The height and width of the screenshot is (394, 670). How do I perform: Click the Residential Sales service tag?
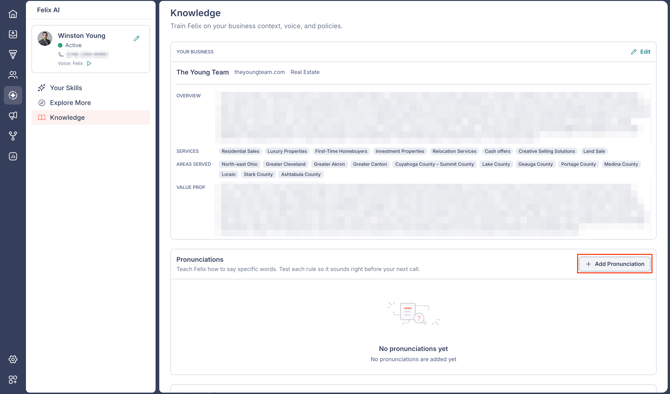[x=240, y=151]
